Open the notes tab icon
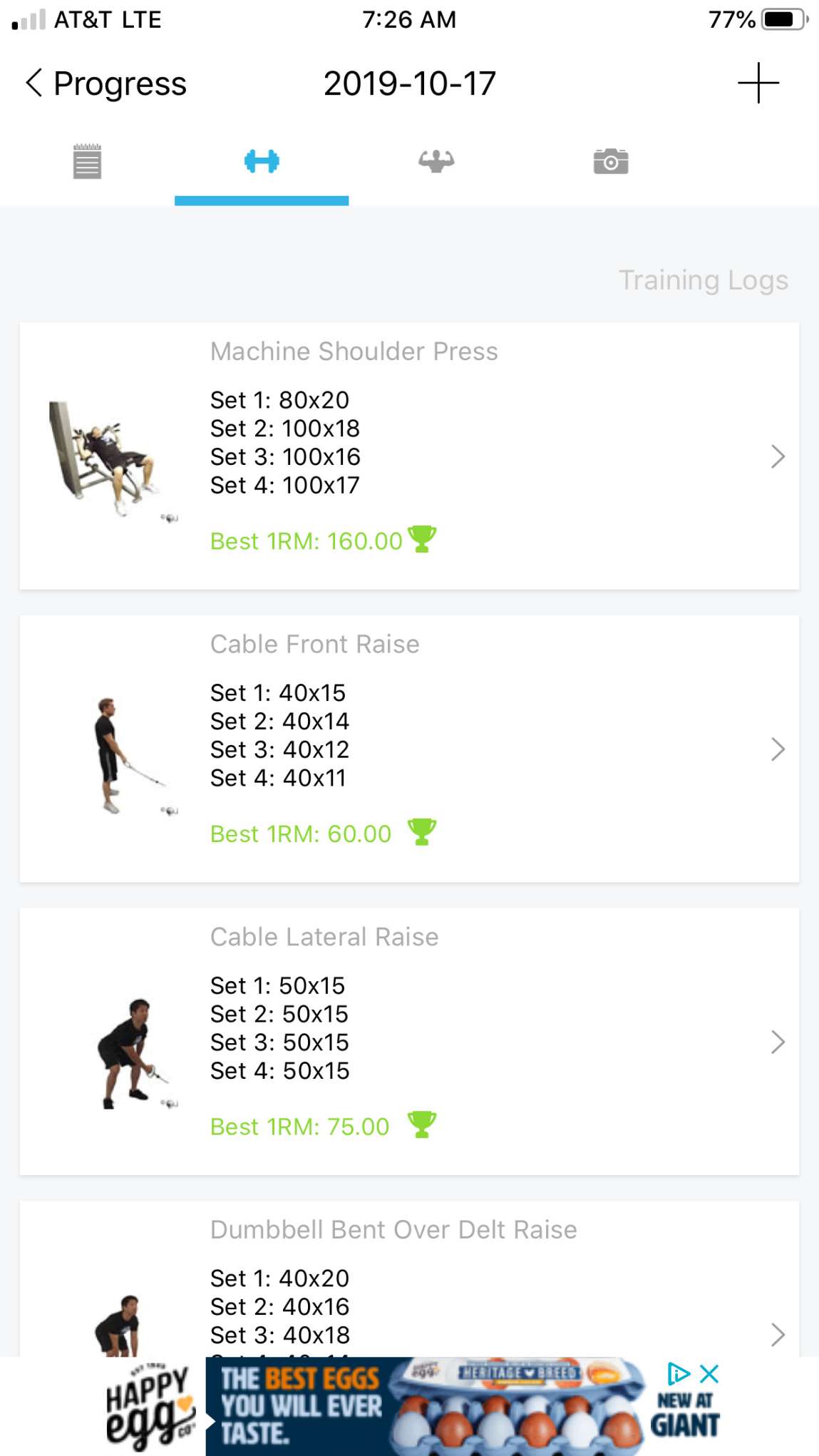The image size is (819, 1456). (x=87, y=161)
